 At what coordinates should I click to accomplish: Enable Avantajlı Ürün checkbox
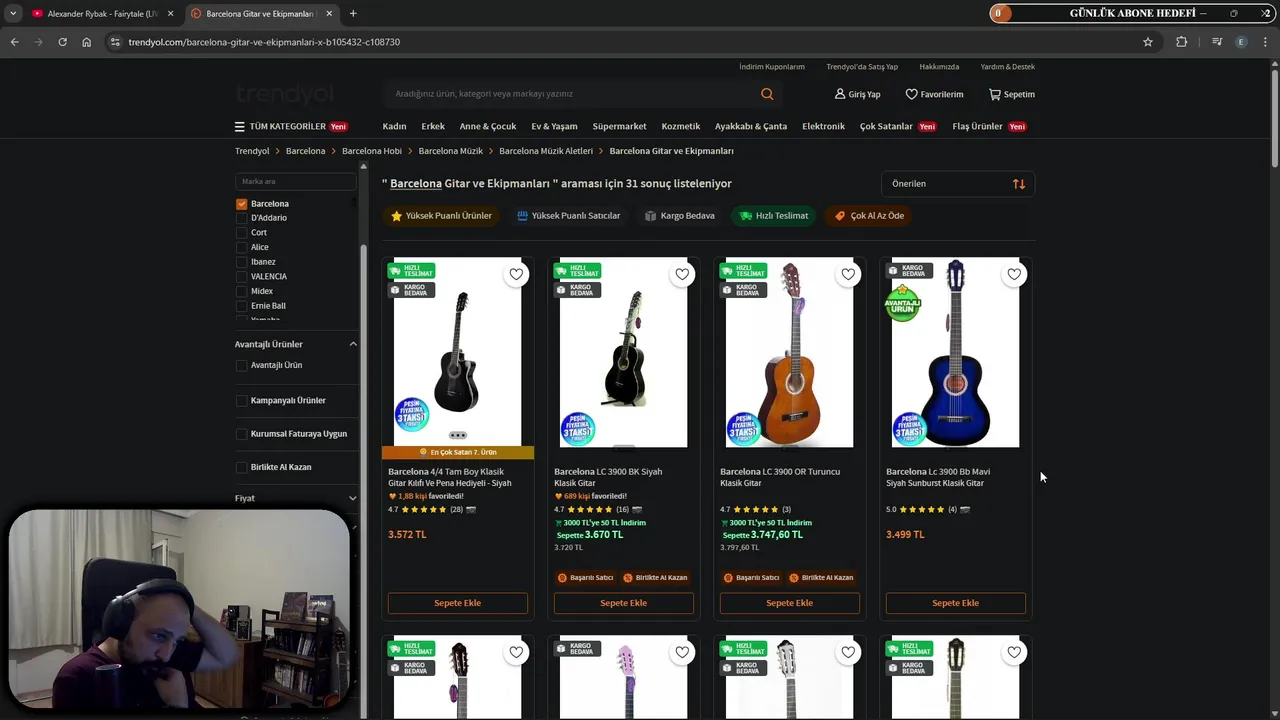click(x=241, y=366)
